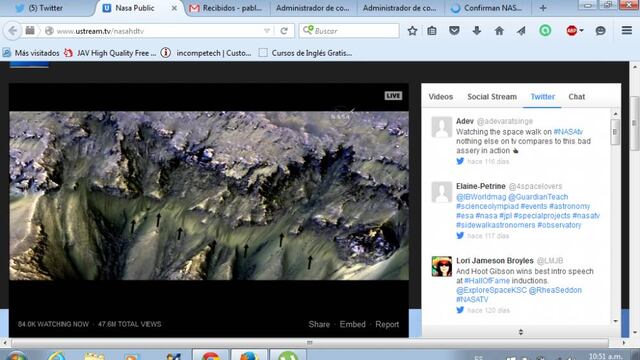Select the Twitter panel tab
Viewport: 640px width, 360px height.
pos(542,97)
